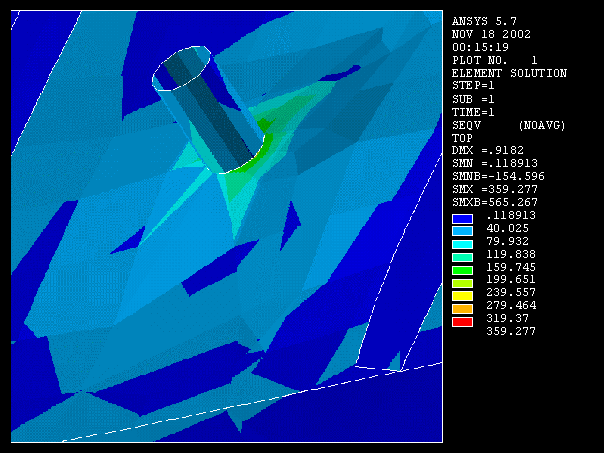The height and width of the screenshot is (453, 604).
Task: Click the SMXB=565.267 value
Action: (x=495, y=202)
